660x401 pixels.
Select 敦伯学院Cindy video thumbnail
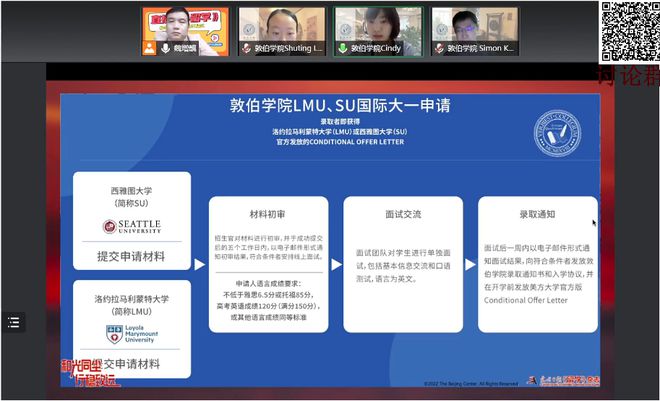[x=378, y=32]
